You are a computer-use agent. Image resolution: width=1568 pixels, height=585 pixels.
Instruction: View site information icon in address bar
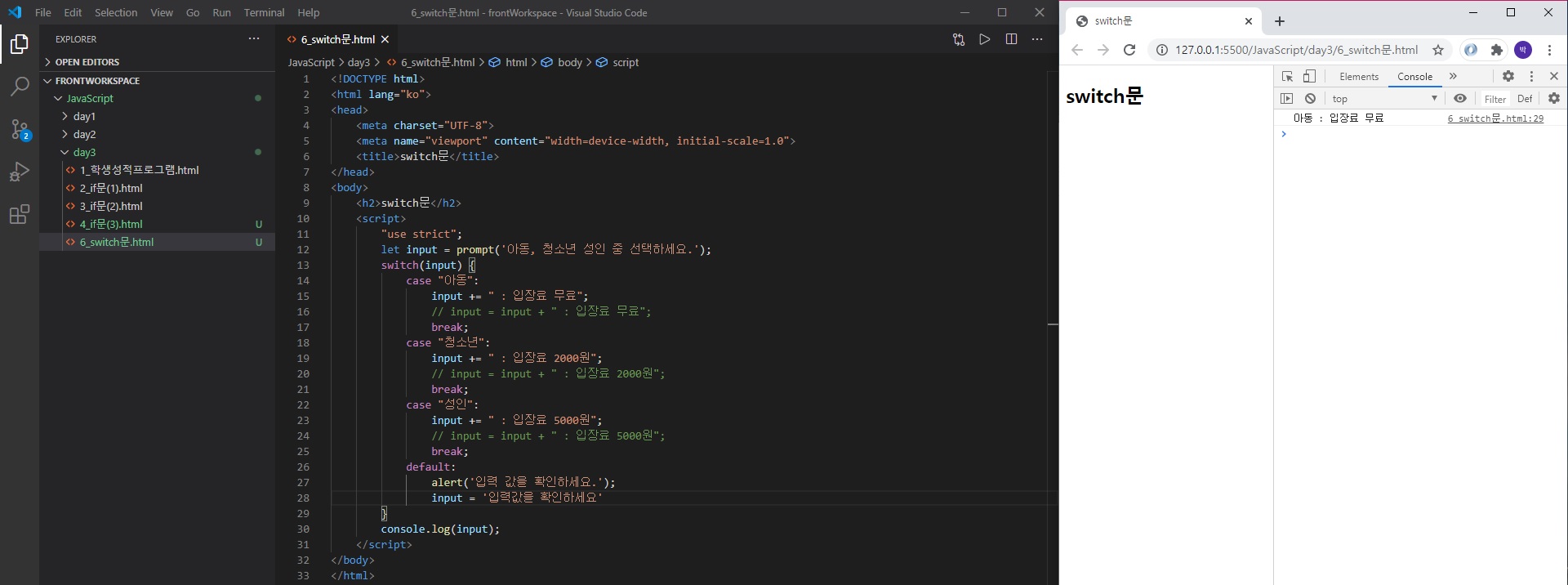[x=1161, y=50]
